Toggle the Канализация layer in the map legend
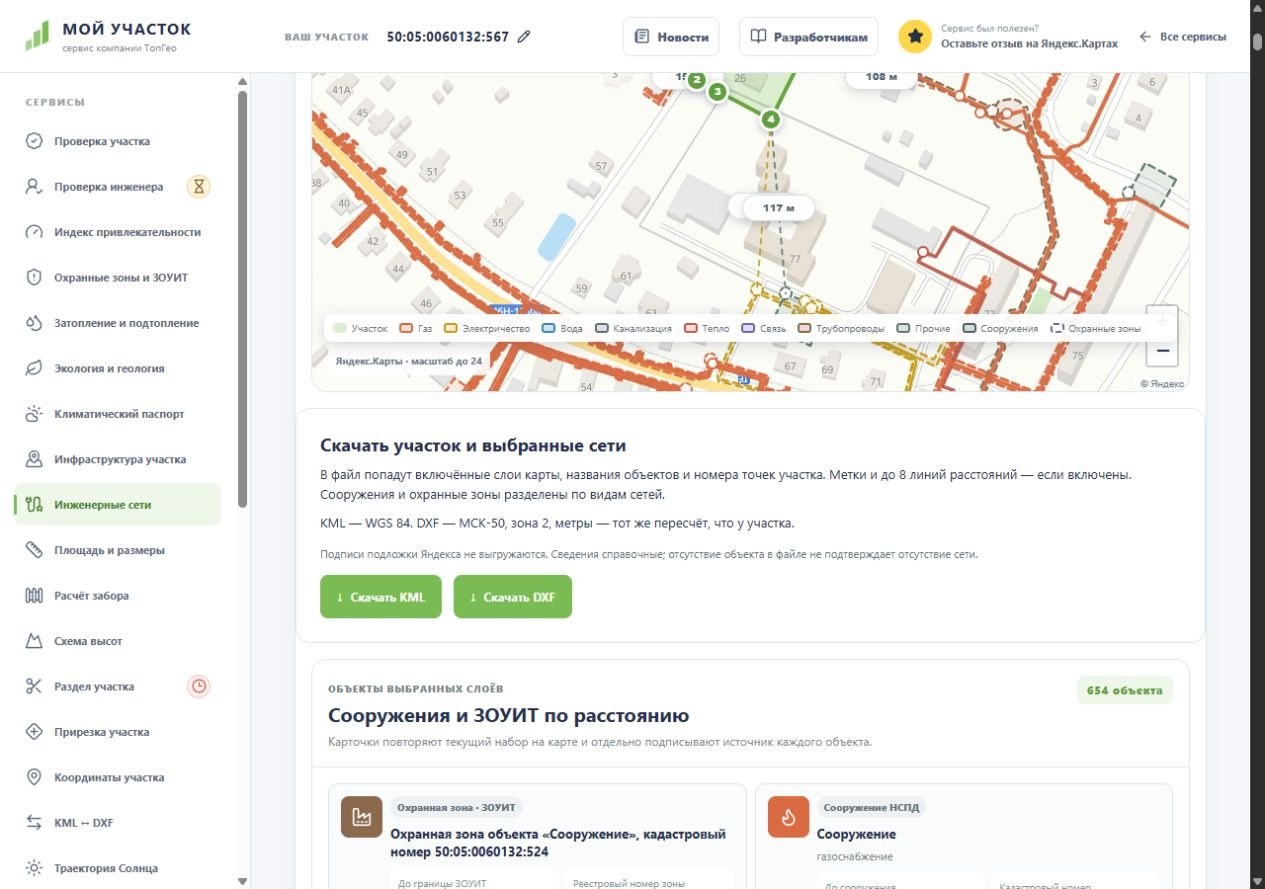The height and width of the screenshot is (889, 1265). click(x=634, y=328)
